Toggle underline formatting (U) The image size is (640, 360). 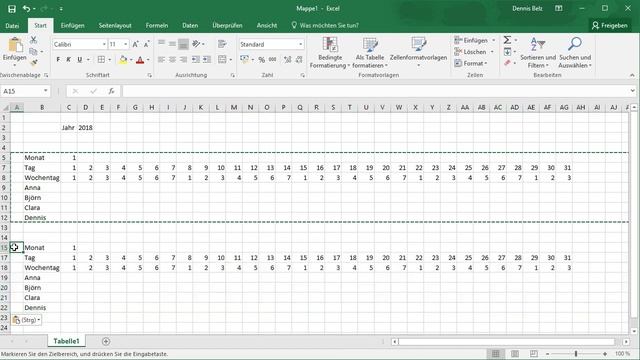tap(80, 60)
